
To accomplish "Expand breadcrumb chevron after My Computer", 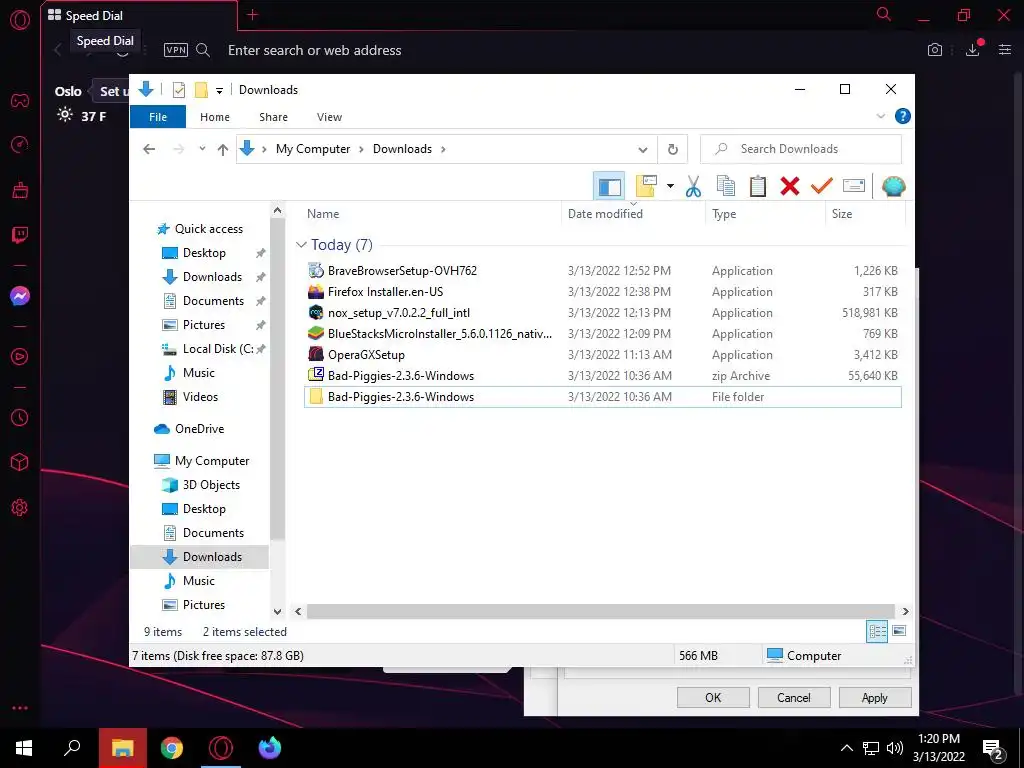I will [x=361, y=149].
